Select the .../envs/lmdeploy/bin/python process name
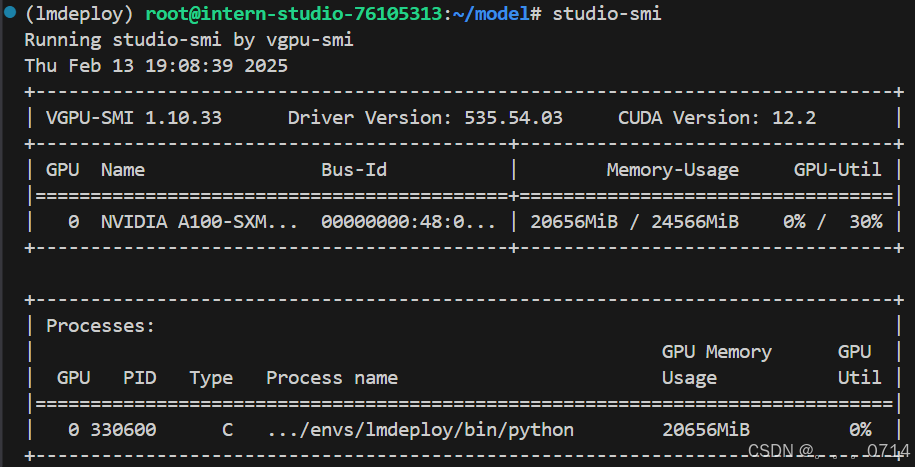Viewport: 915px width, 467px height. [420, 430]
